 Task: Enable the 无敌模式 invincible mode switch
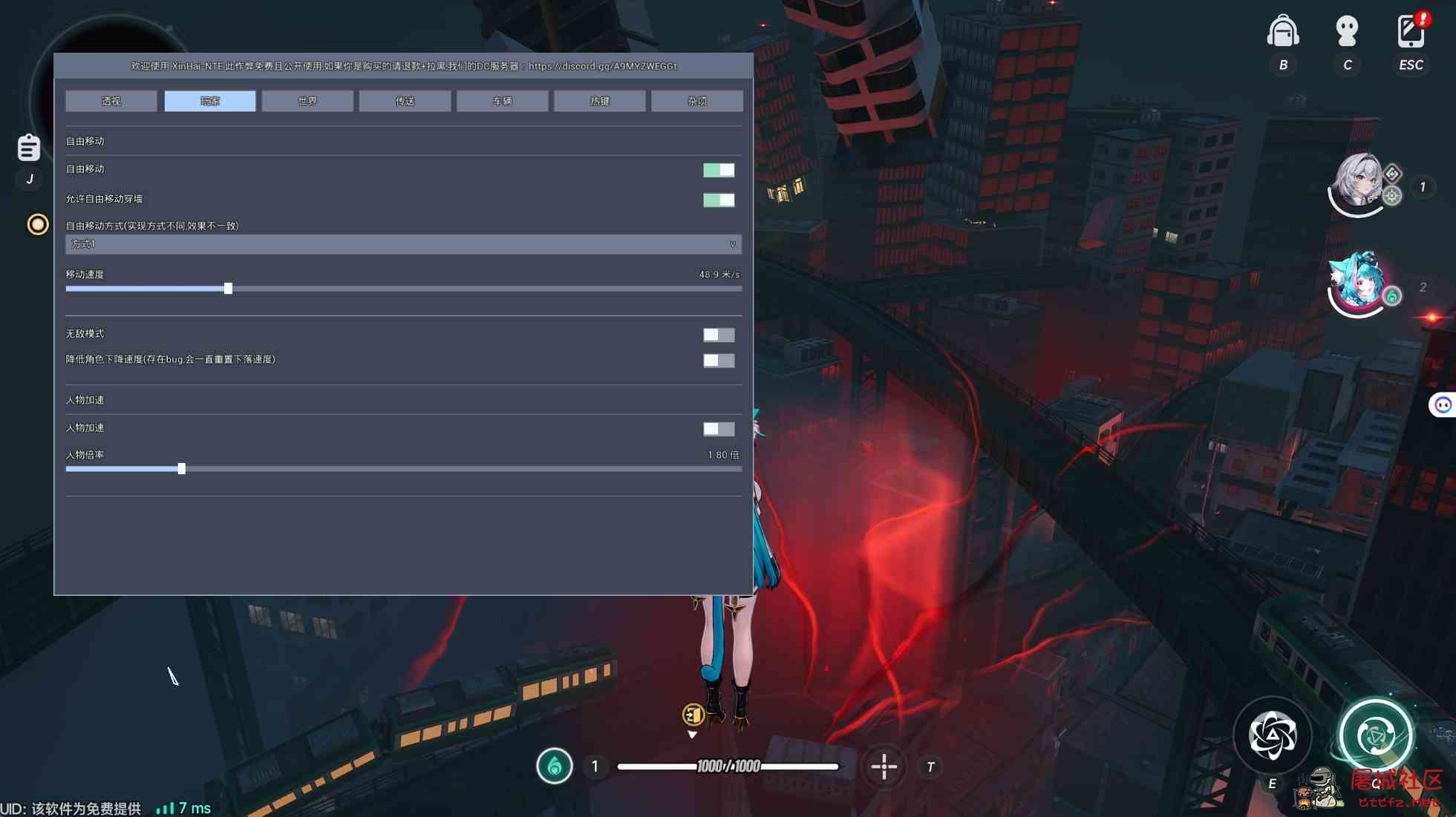[719, 335]
